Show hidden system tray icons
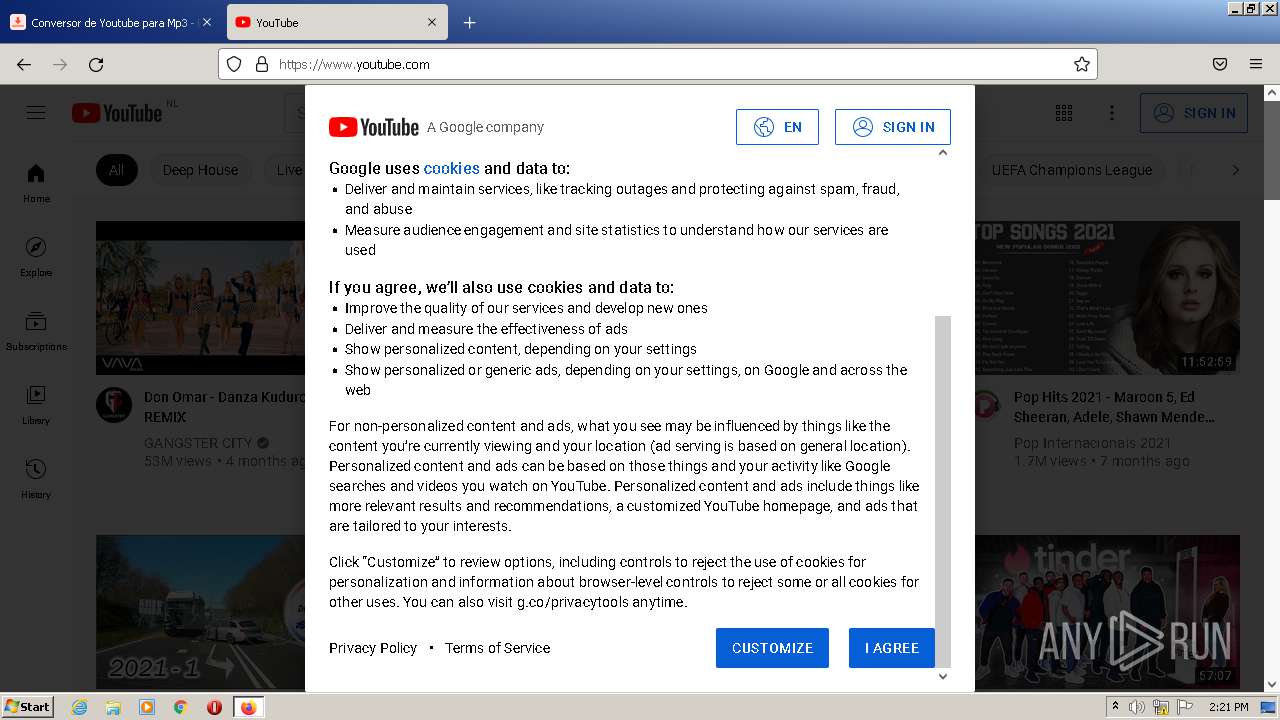 point(1115,707)
